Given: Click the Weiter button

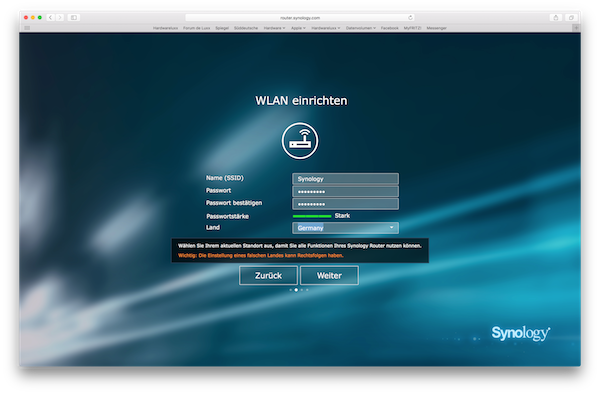Looking at the screenshot, I should [329, 275].
